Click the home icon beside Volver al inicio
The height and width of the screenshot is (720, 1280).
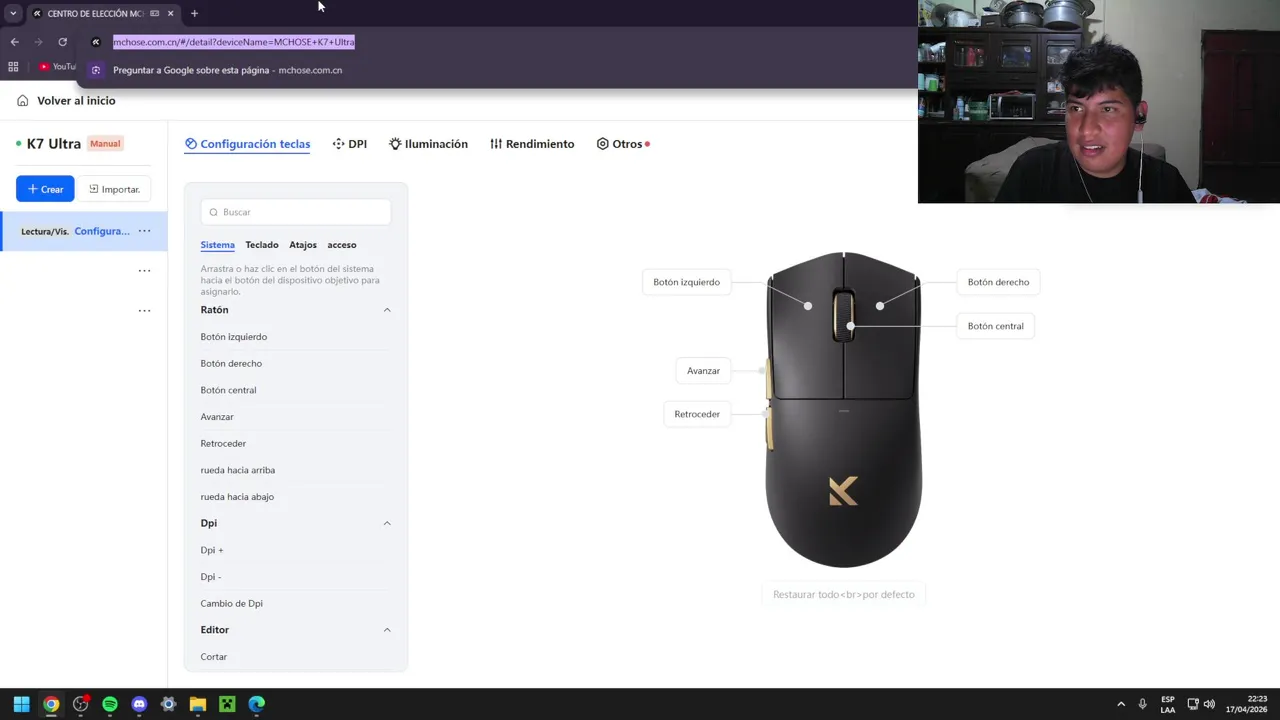point(23,101)
